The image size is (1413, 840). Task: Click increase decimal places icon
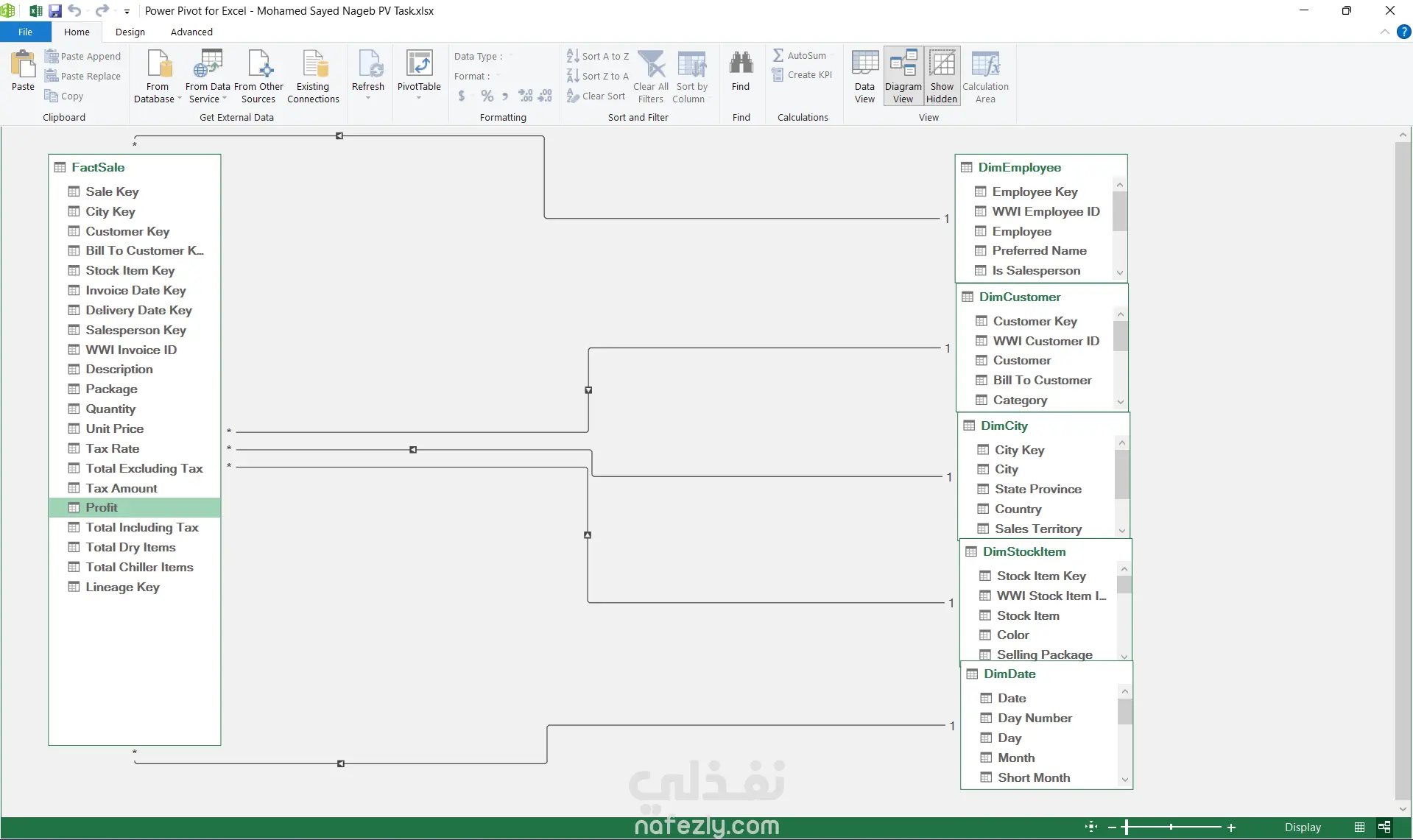pos(526,96)
